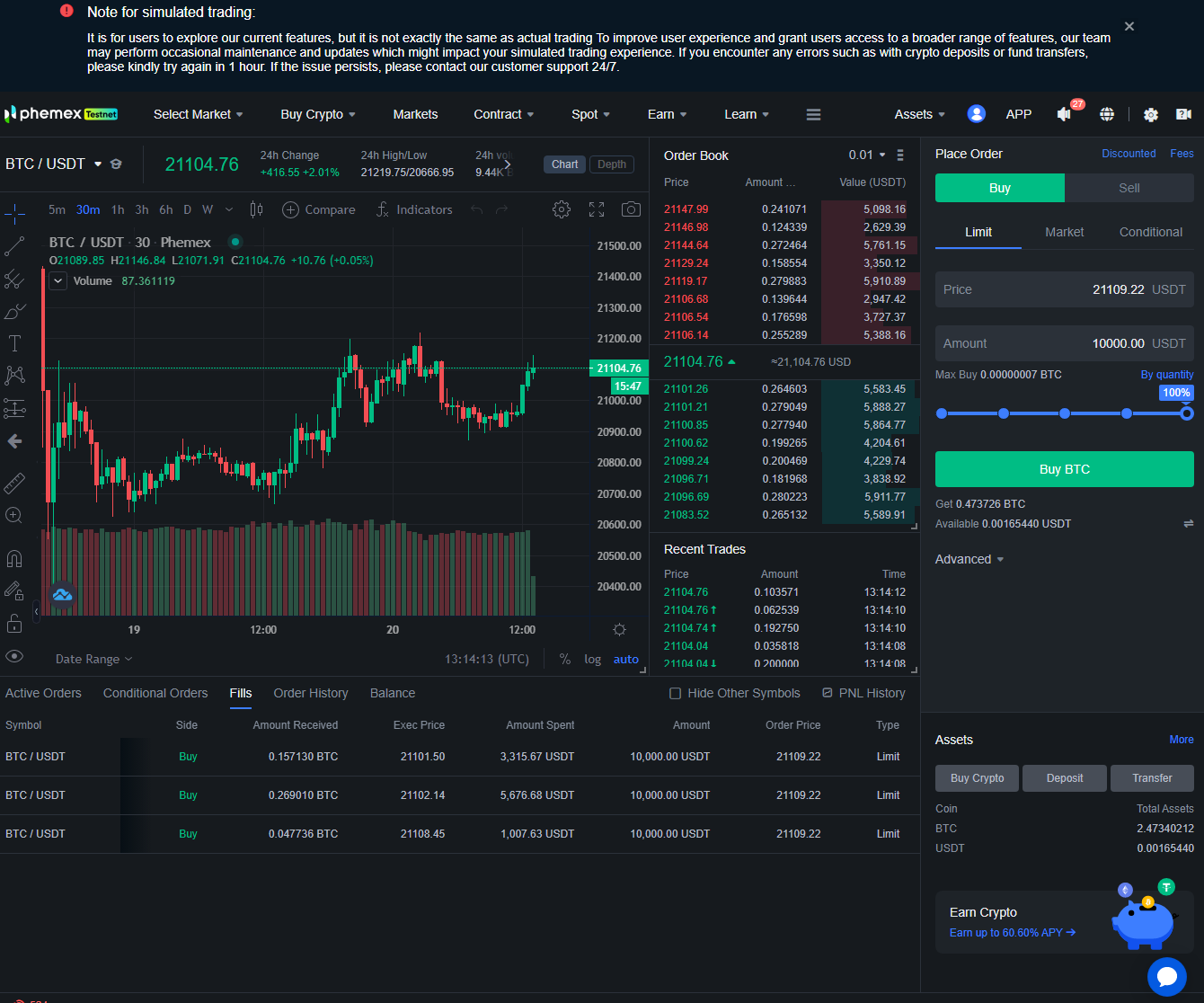
Task: Open the language globe icon
Action: pos(1107,114)
